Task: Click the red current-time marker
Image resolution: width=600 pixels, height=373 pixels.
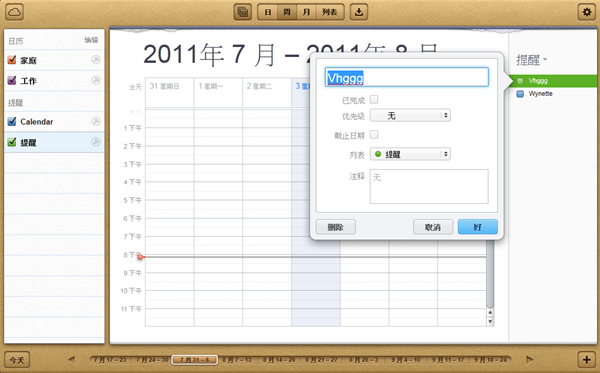Action: point(140,257)
